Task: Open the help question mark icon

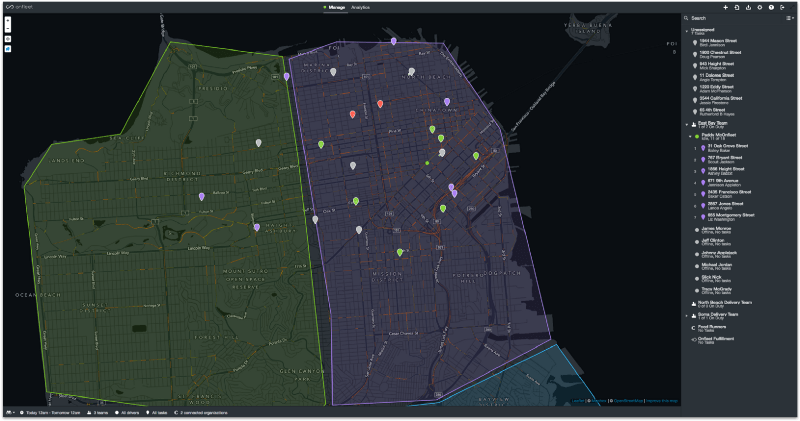Action: pos(771,7)
